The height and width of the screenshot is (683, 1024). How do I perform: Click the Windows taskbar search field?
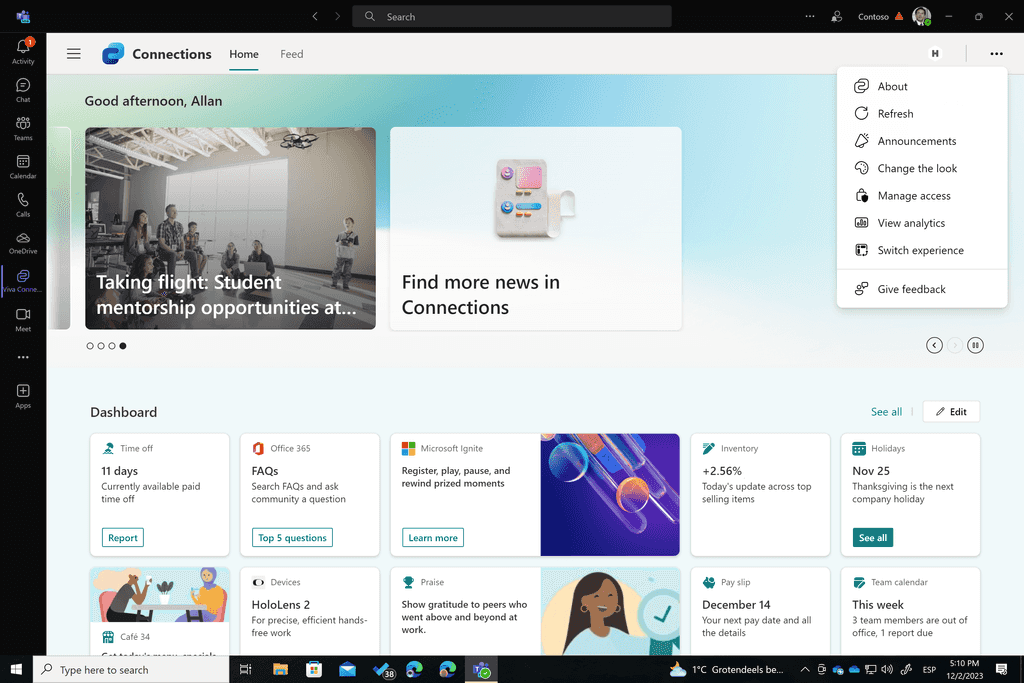click(131, 669)
